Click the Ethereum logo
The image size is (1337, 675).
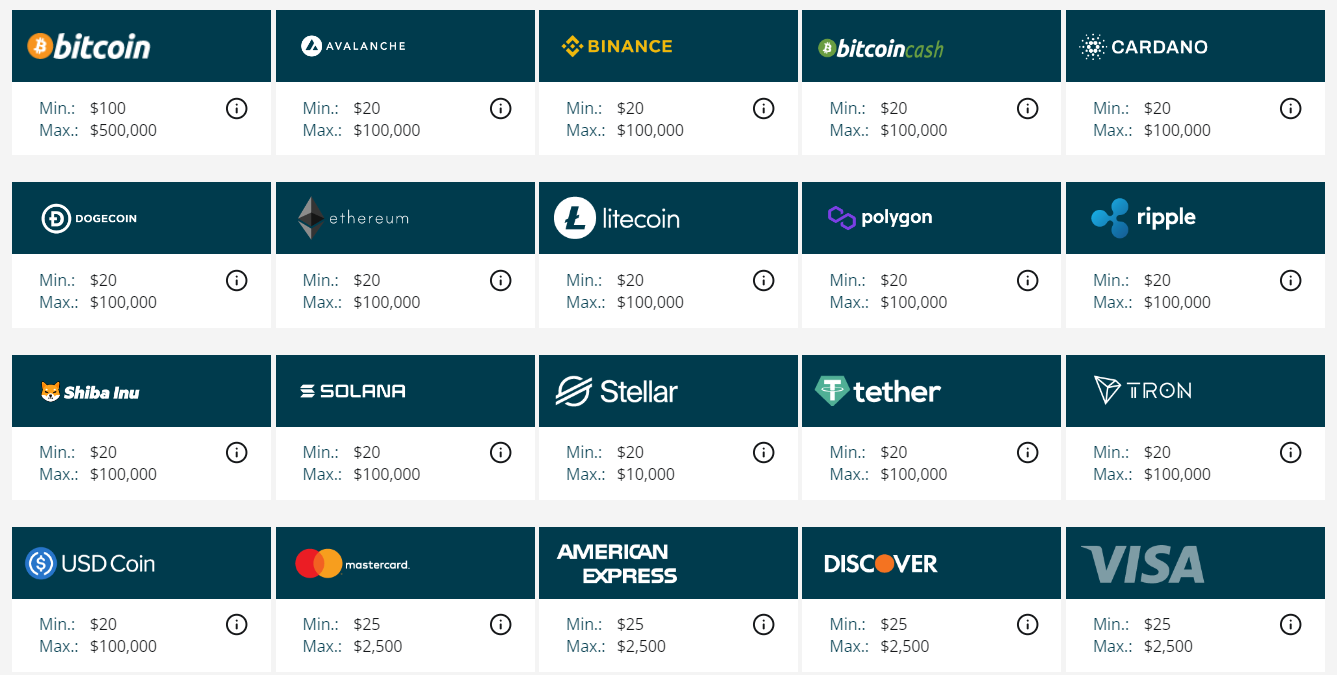[353, 217]
